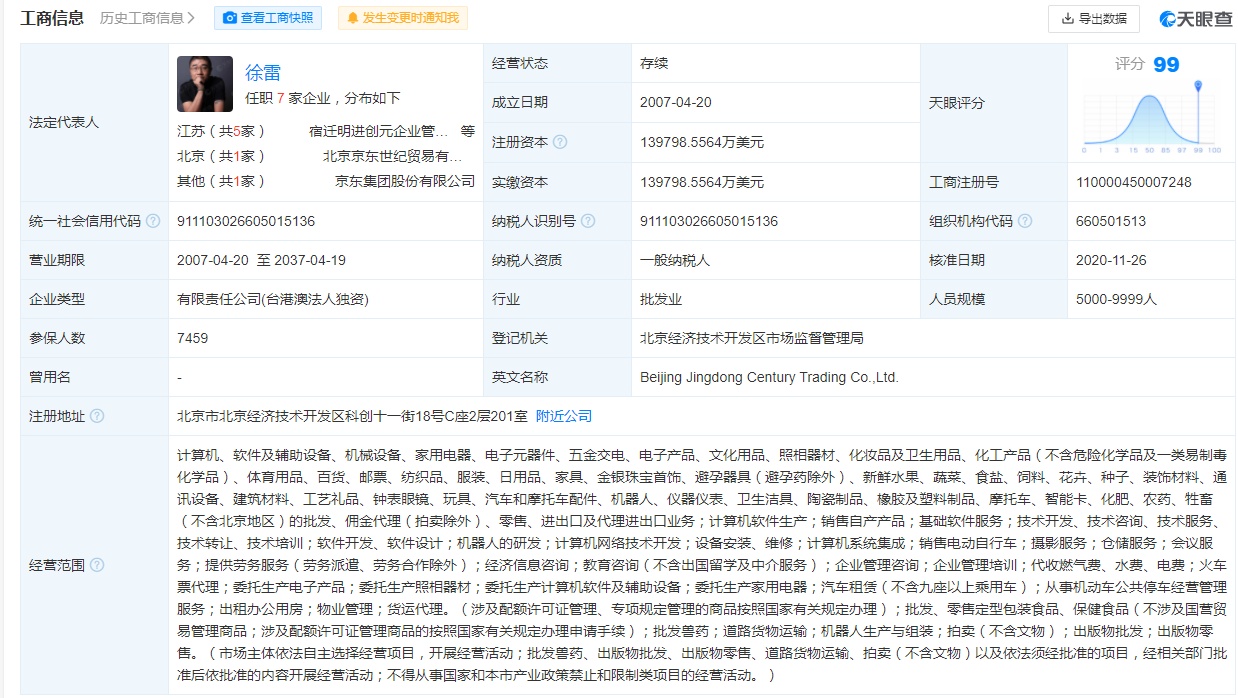Click the download icon on 导出数据
The width and height of the screenshot is (1238, 698).
click(x=1067, y=18)
